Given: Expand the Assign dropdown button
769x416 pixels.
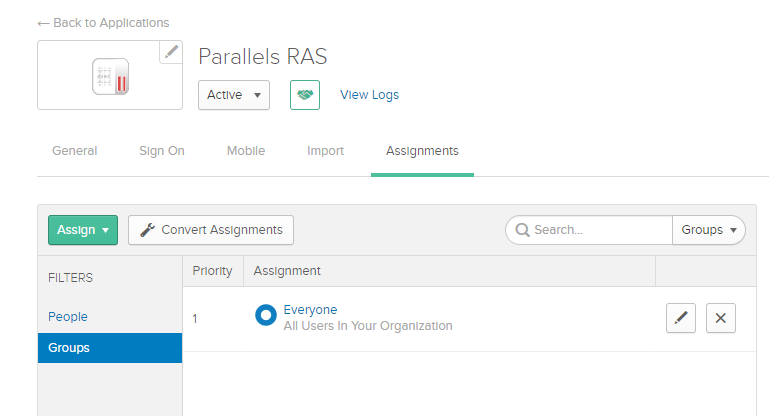Looking at the screenshot, I should pos(82,230).
